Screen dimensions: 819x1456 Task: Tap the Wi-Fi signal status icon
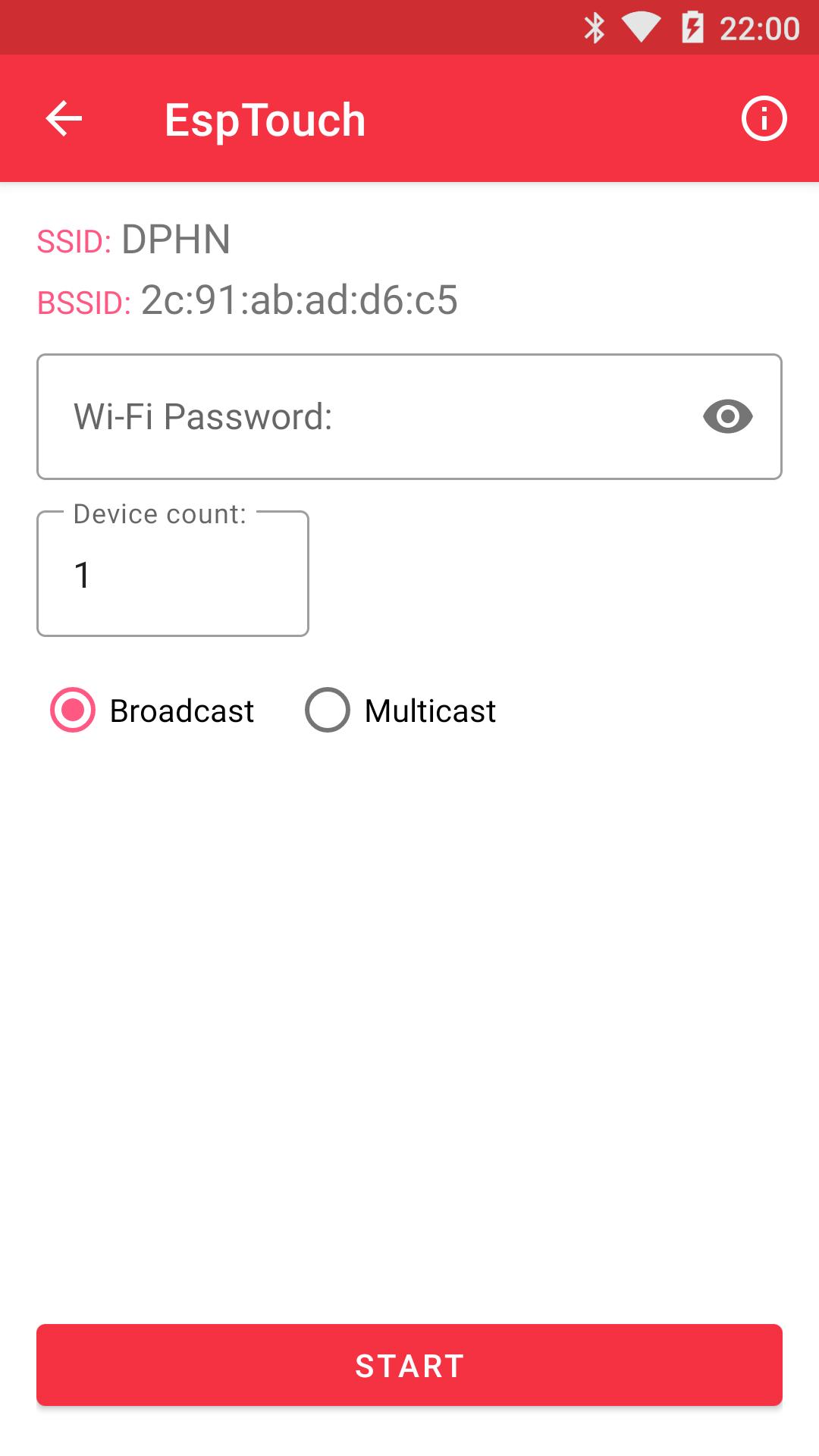[641, 28]
